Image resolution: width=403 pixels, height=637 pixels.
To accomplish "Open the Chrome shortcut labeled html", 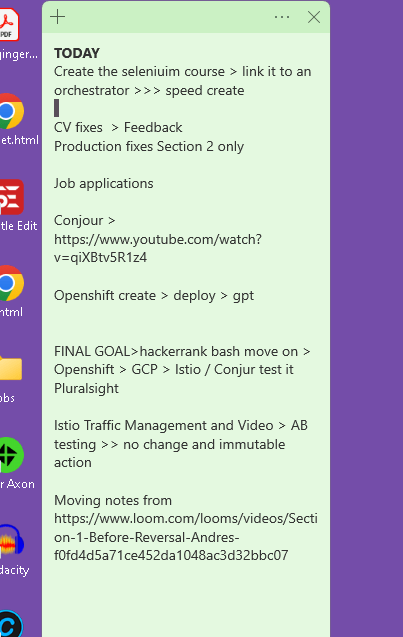I will 11,283.
